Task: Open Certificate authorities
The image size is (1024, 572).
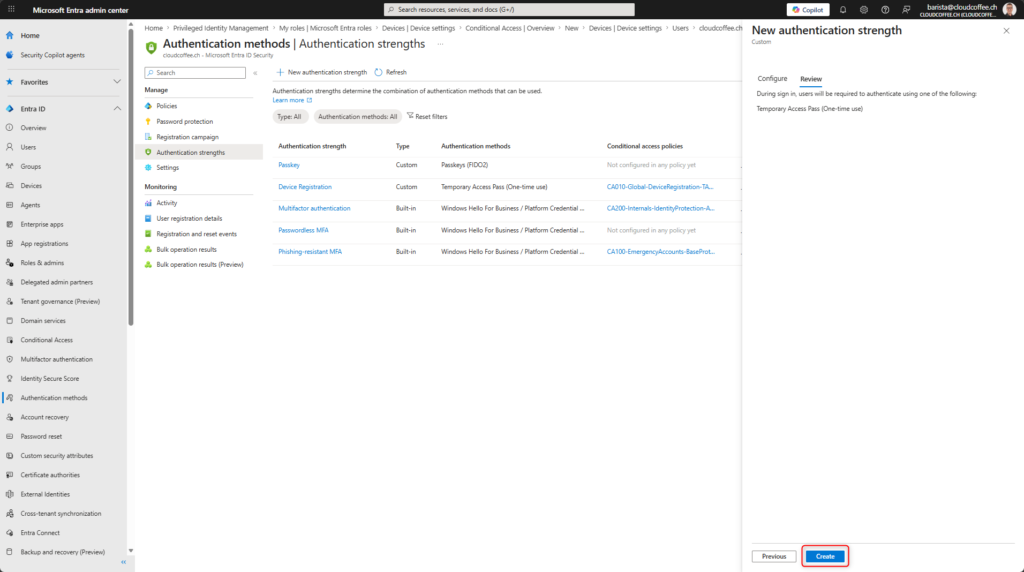Action: tap(50, 475)
